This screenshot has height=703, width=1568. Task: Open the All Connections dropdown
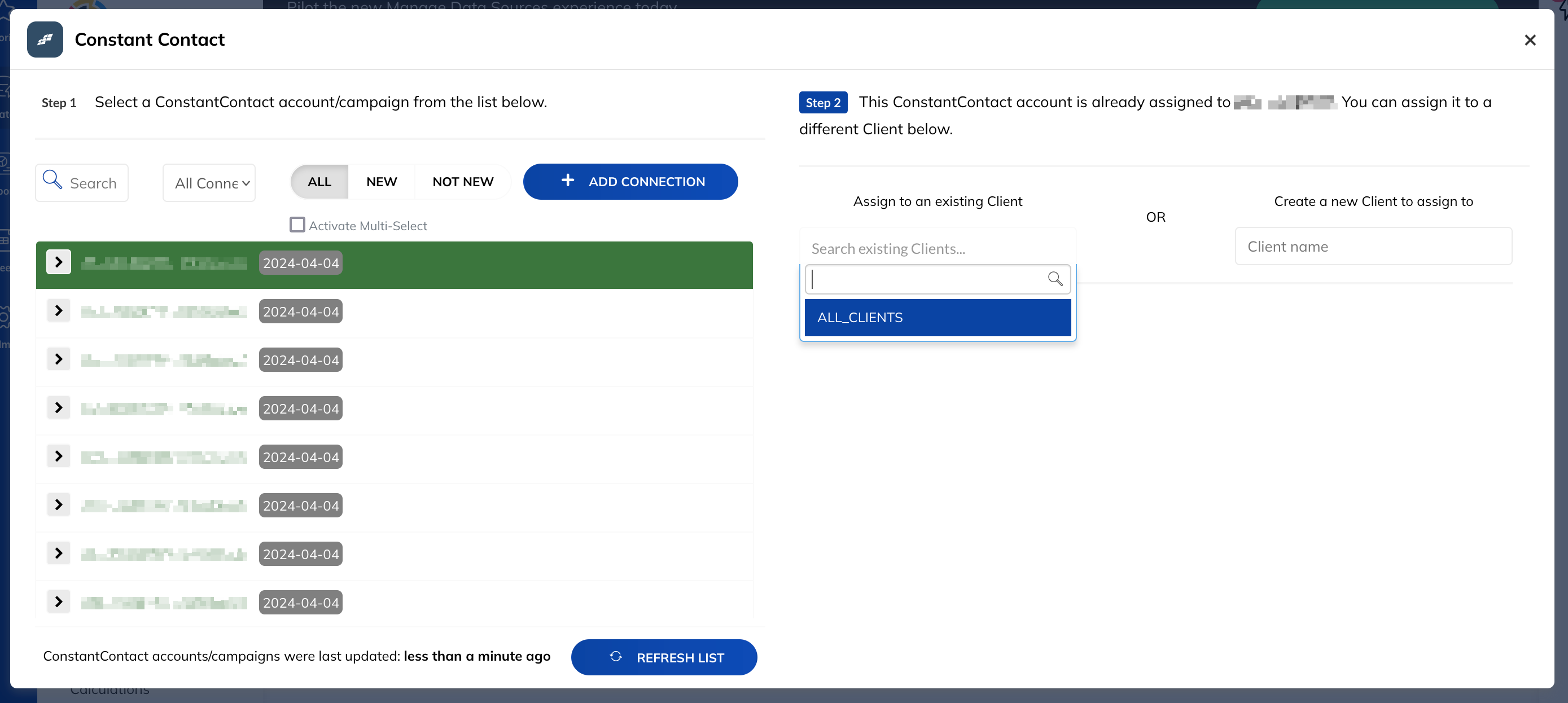(209, 183)
